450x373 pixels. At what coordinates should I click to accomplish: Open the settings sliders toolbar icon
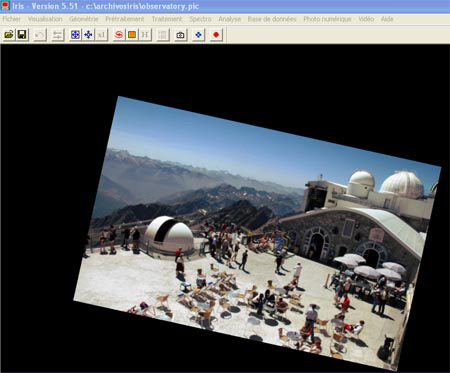tap(58, 35)
